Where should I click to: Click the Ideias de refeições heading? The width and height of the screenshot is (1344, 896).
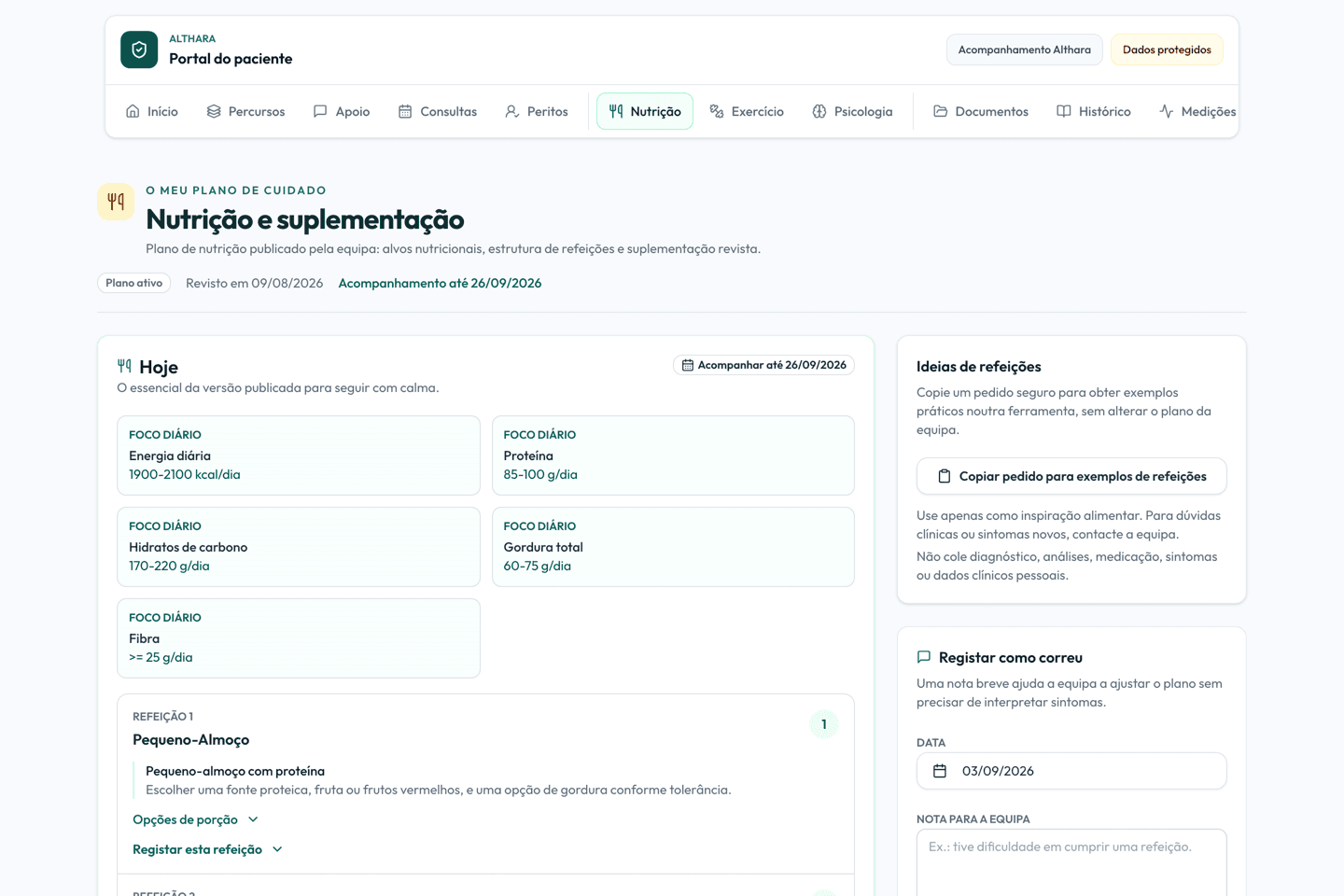click(979, 367)
